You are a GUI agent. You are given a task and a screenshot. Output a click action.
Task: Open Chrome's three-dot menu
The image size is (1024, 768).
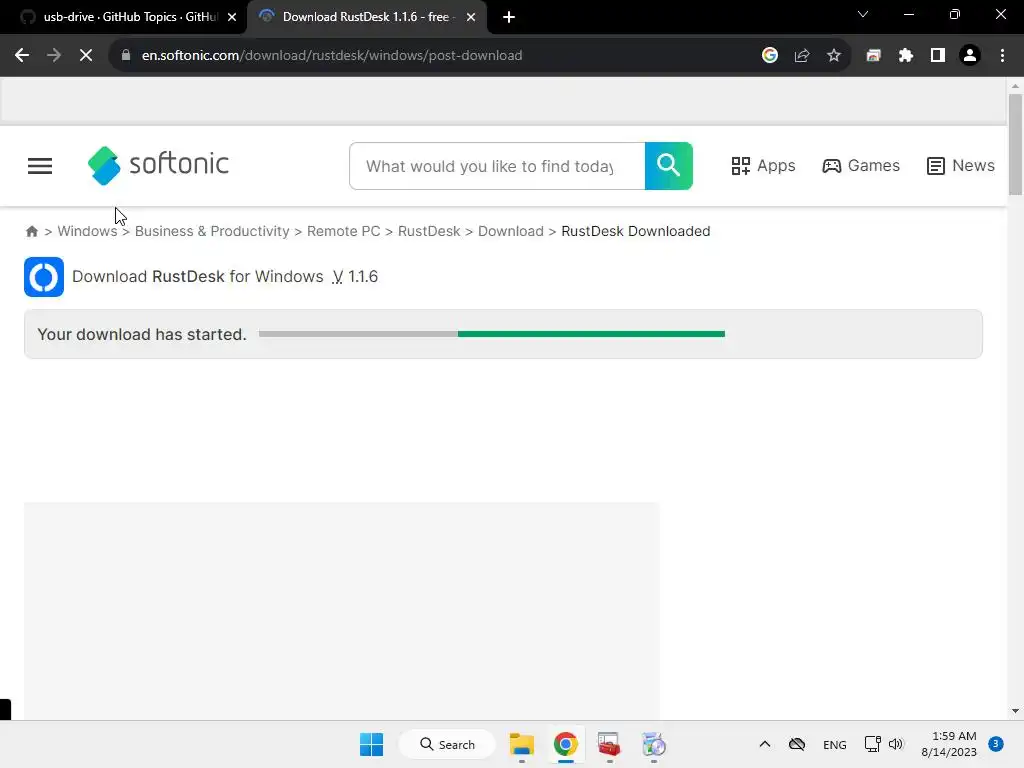(x=1002, y=56)
